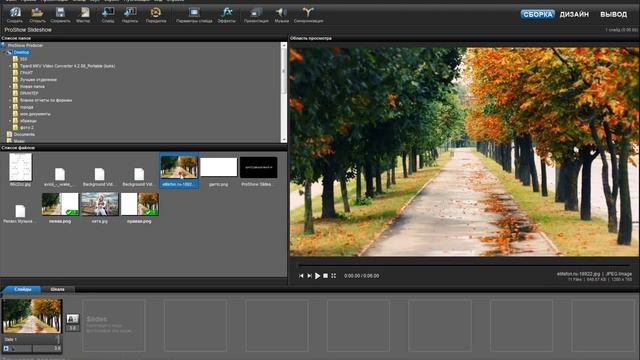Click the transition duration value 3.0
The width and height of the screenshot is (640, 360).
coord(72,328)
